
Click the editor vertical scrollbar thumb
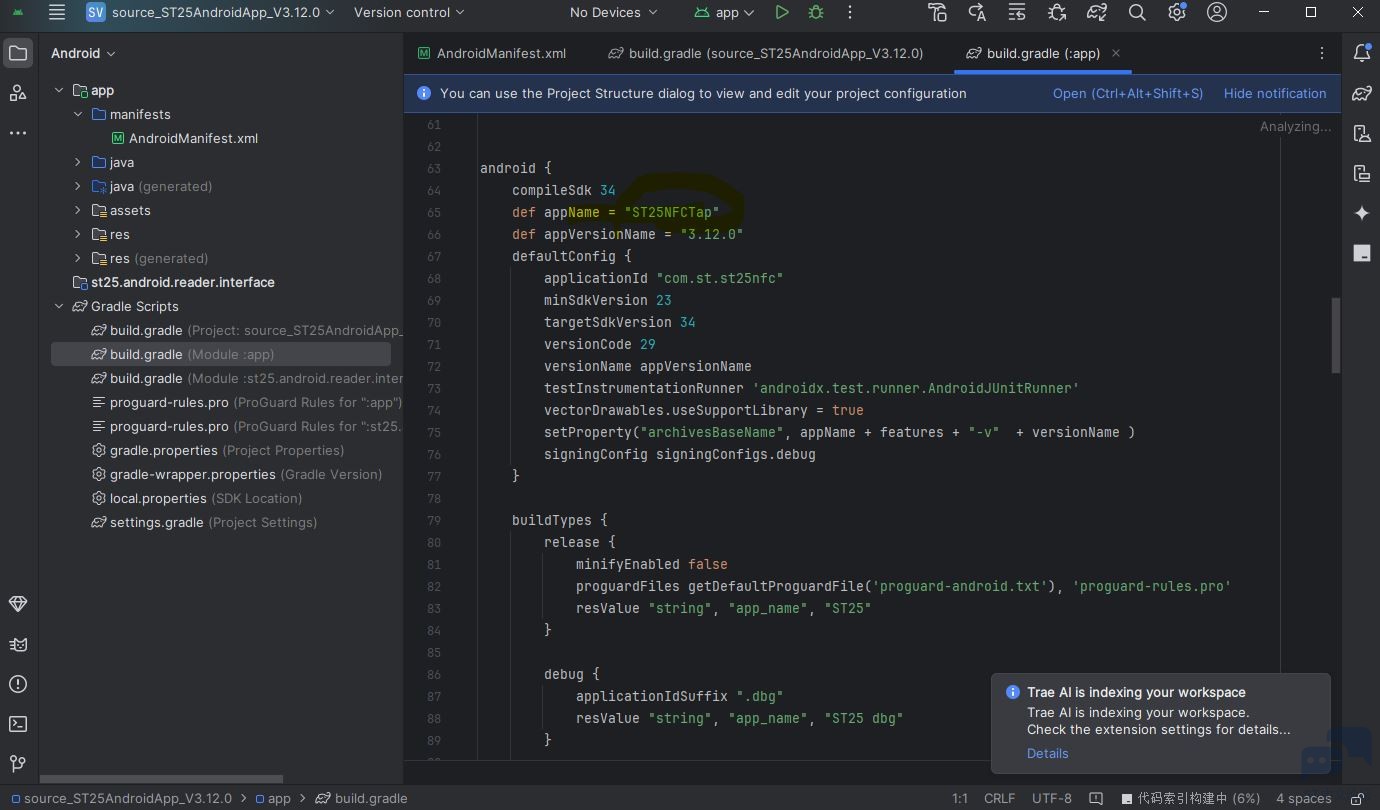1335,335
